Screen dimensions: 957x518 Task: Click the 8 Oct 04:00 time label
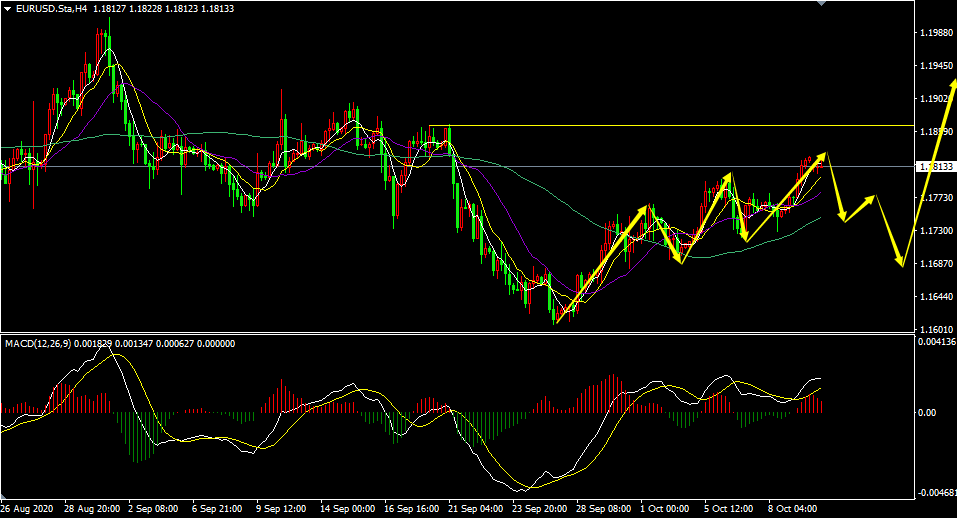click(792, 508)
